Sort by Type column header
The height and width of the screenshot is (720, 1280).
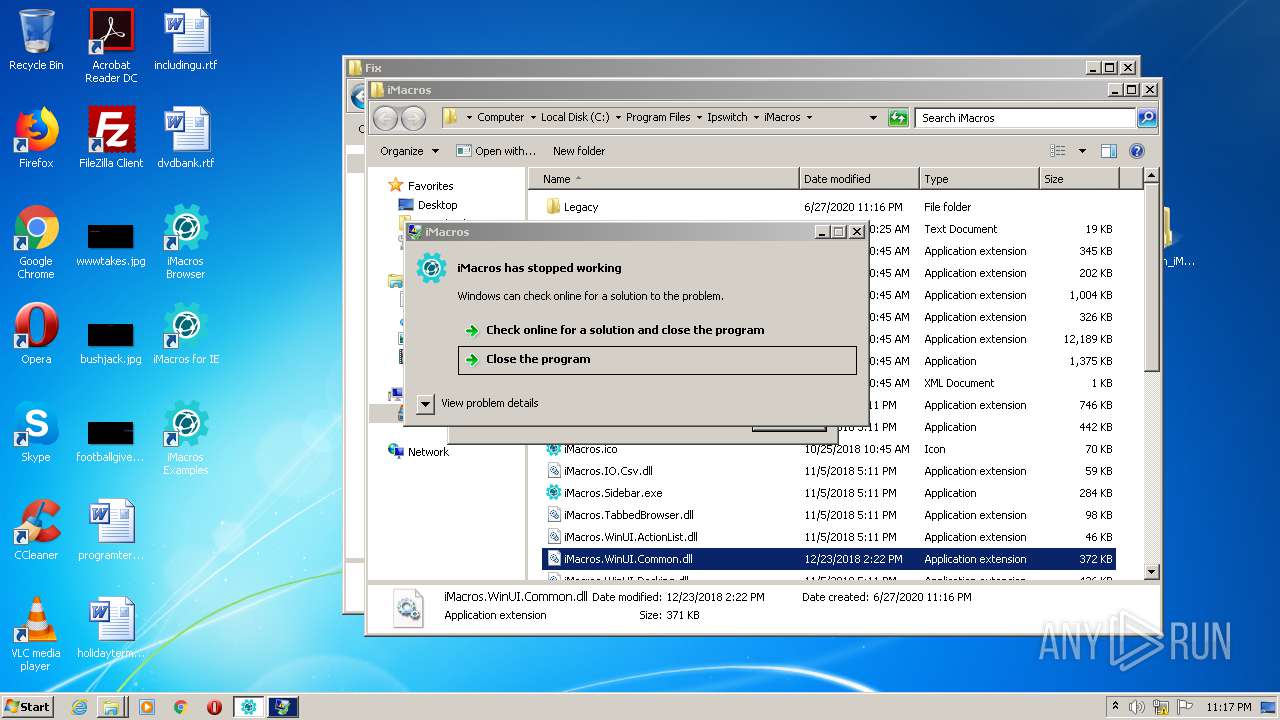coord(979,179)
